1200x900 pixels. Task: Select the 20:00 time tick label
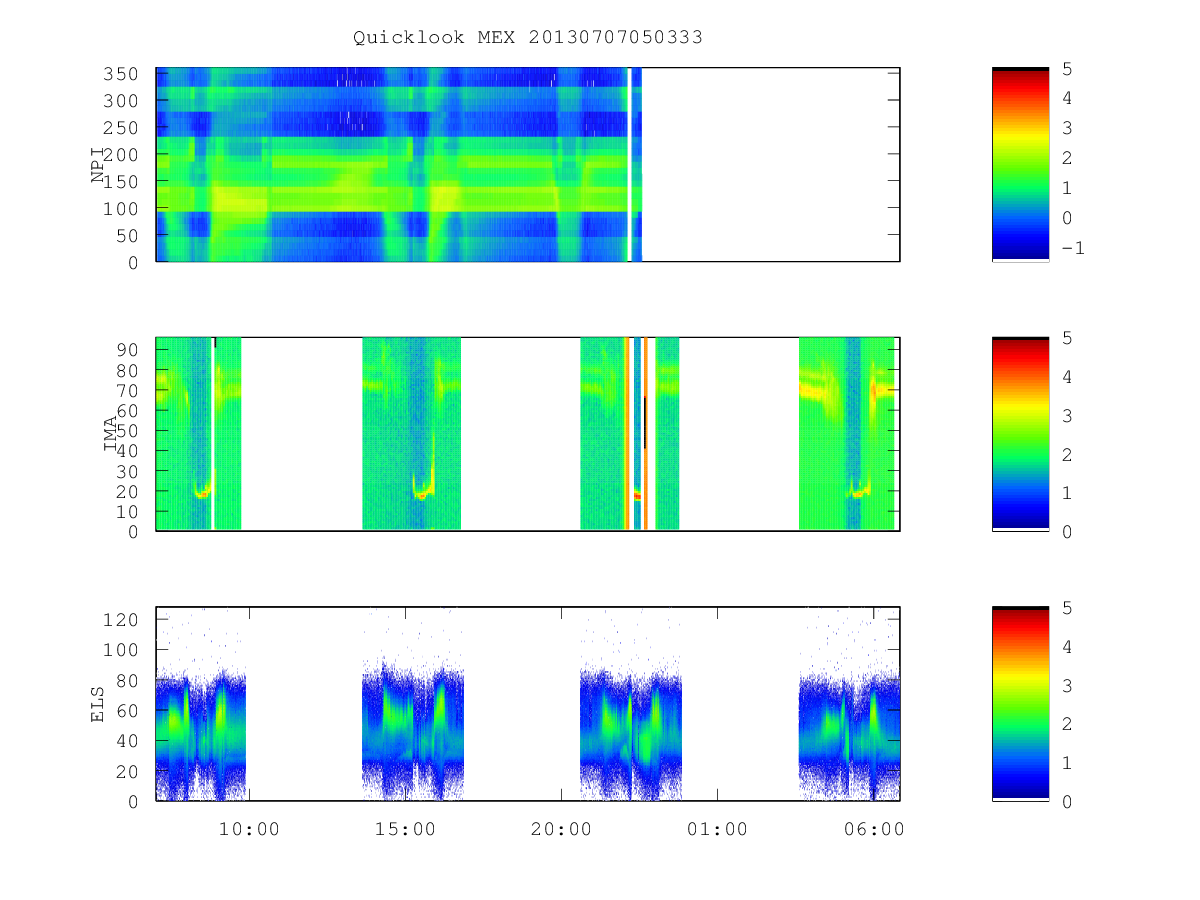tap(561, 829)
